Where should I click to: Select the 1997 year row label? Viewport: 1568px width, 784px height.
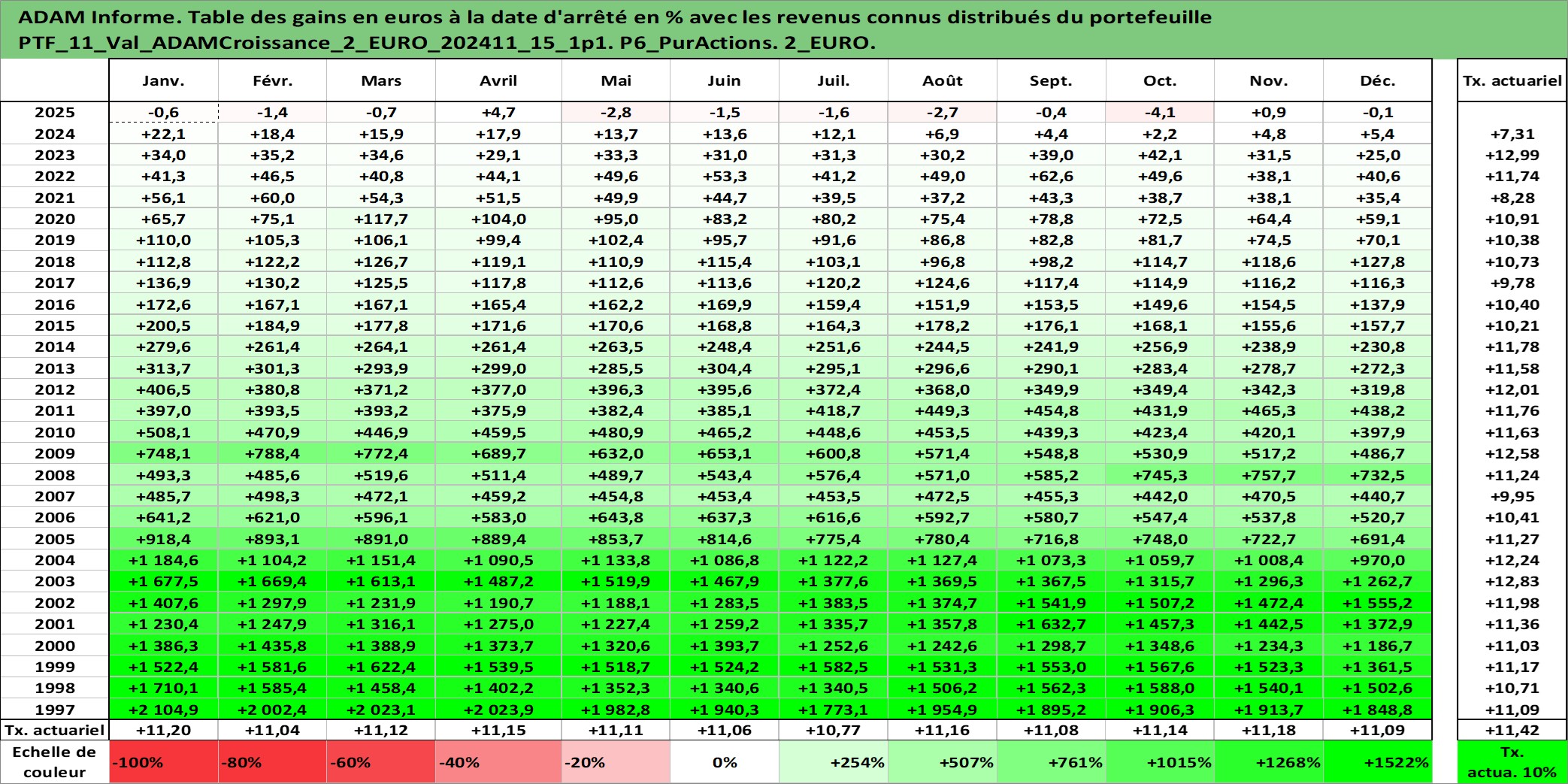pos(55,710)
